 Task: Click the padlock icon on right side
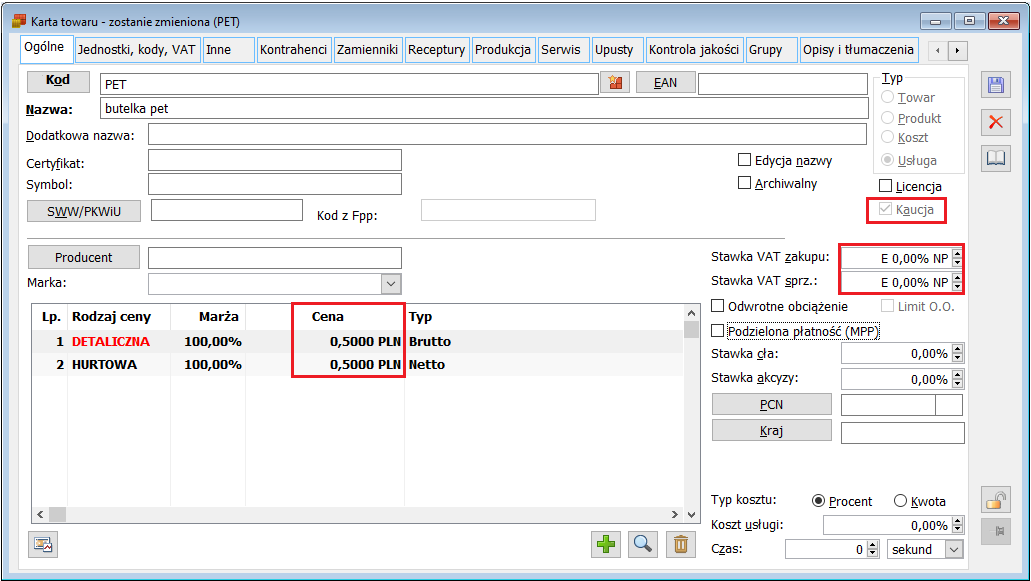[995, 498]
